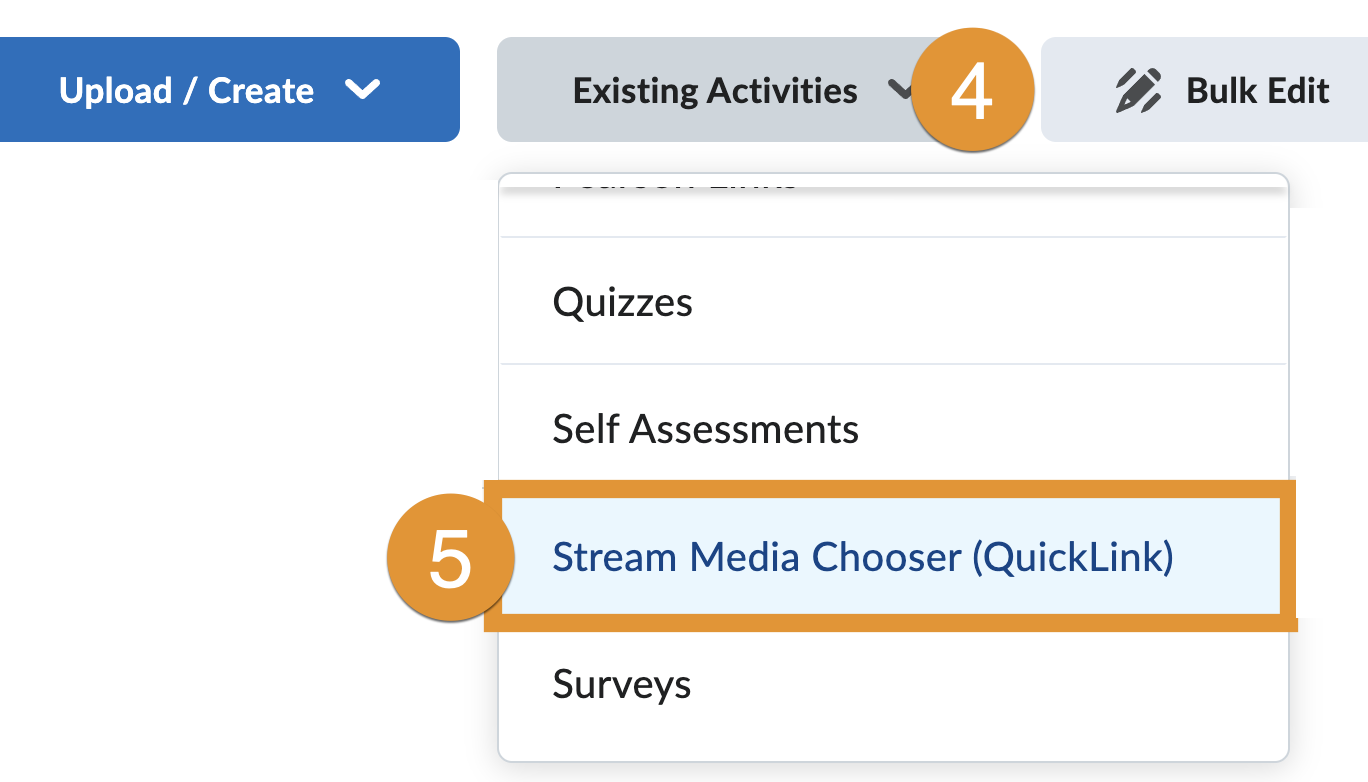This screenshot has height=782, width=1368.
Task: Click the orange step 5 badge
Action: (449, 558)
